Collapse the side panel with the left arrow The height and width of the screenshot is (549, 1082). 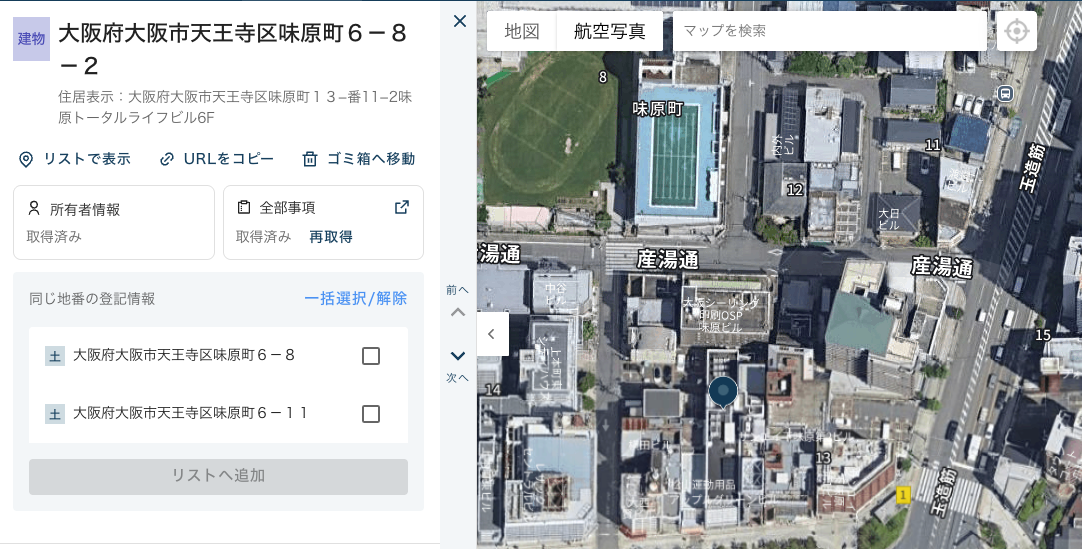pyautogui.click(x=492, y=334)
